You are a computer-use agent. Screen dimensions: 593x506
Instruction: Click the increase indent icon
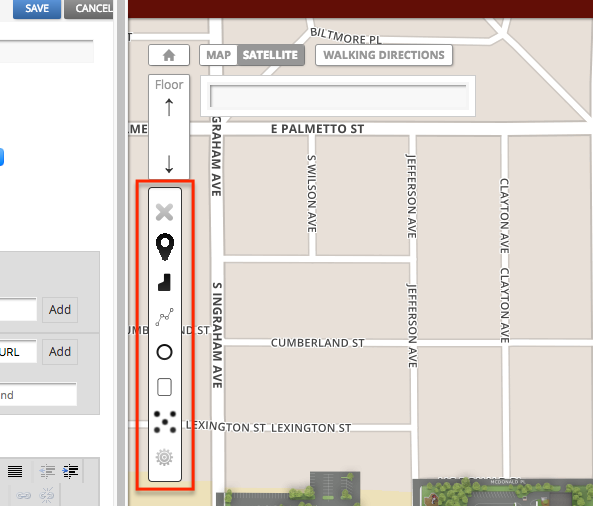(x=70, y=472)
